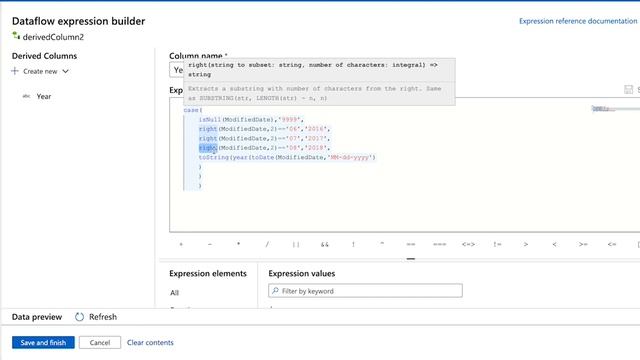The width and height of the screenshot is (640, 360).
Task: Click the Column name input field
Action: pyautogui.click(x=176, y=70)
